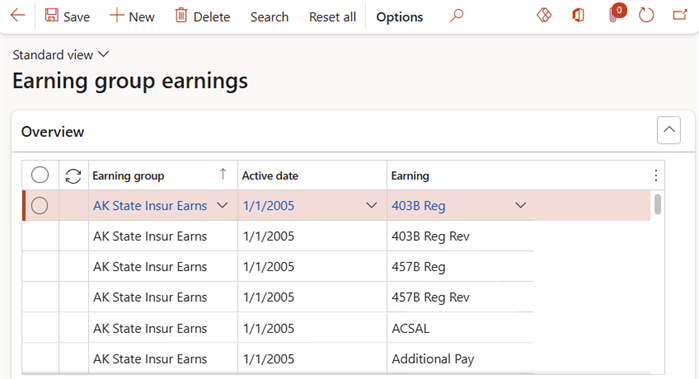Go back using the left arrow icon
Image resolution: width=699 pixels, height=379 pixels.
pos(18,16)
